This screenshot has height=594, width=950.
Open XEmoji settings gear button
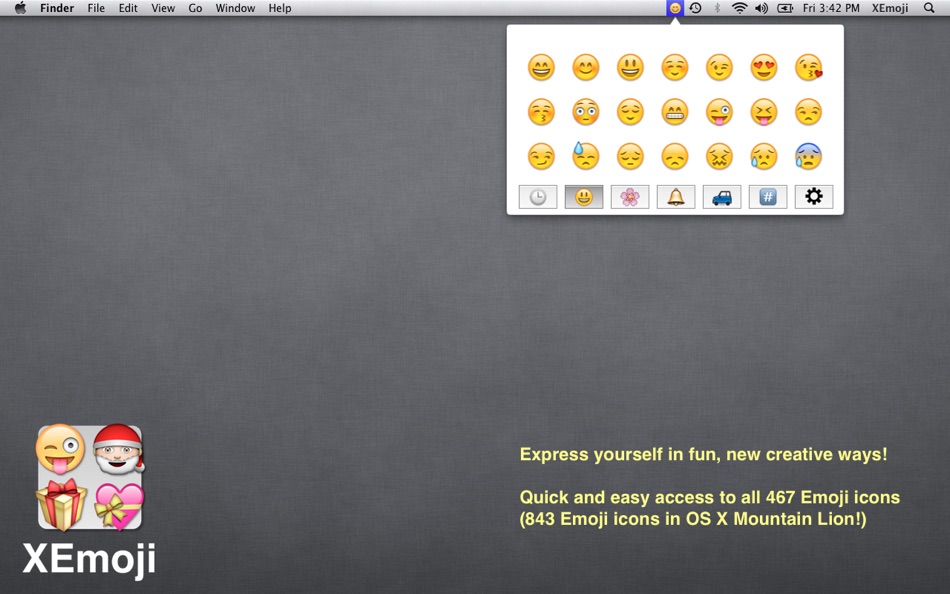tap(814, 197)
